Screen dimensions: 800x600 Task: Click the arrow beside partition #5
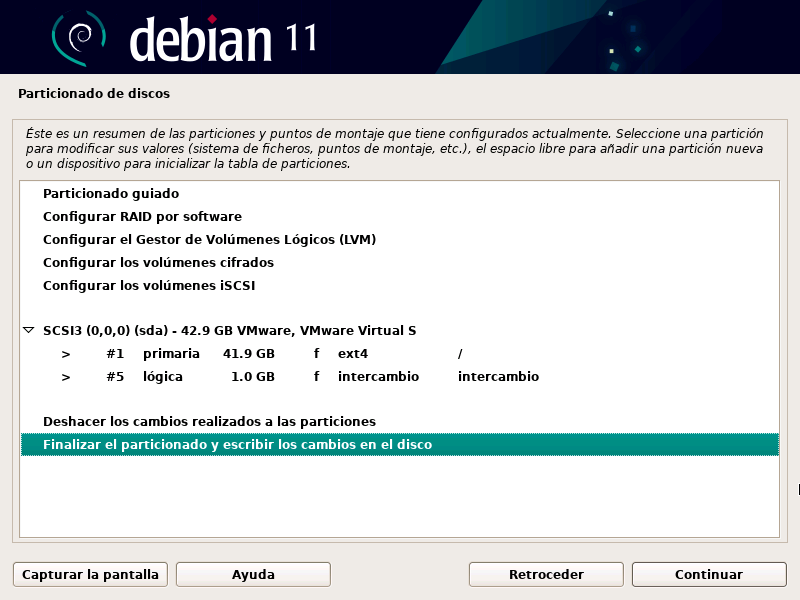(x=66, y=377)
